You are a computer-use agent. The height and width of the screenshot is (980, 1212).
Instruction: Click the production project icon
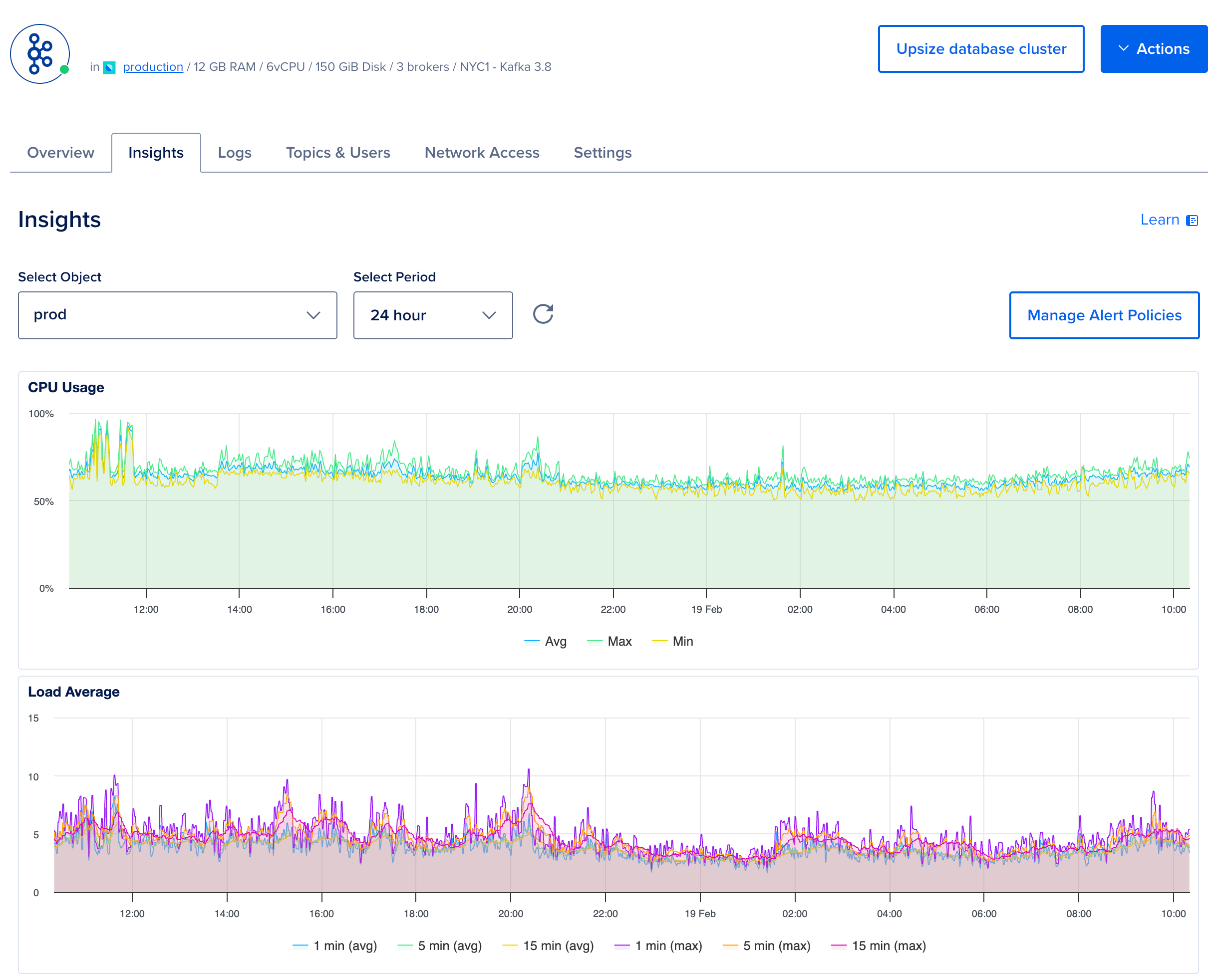tap(109, 66)
